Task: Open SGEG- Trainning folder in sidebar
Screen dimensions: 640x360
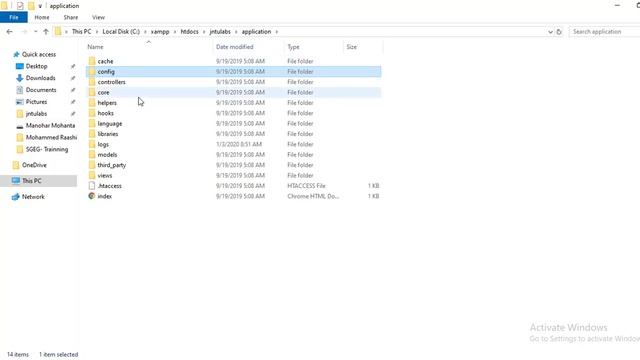Action: (x=47, y=149)
